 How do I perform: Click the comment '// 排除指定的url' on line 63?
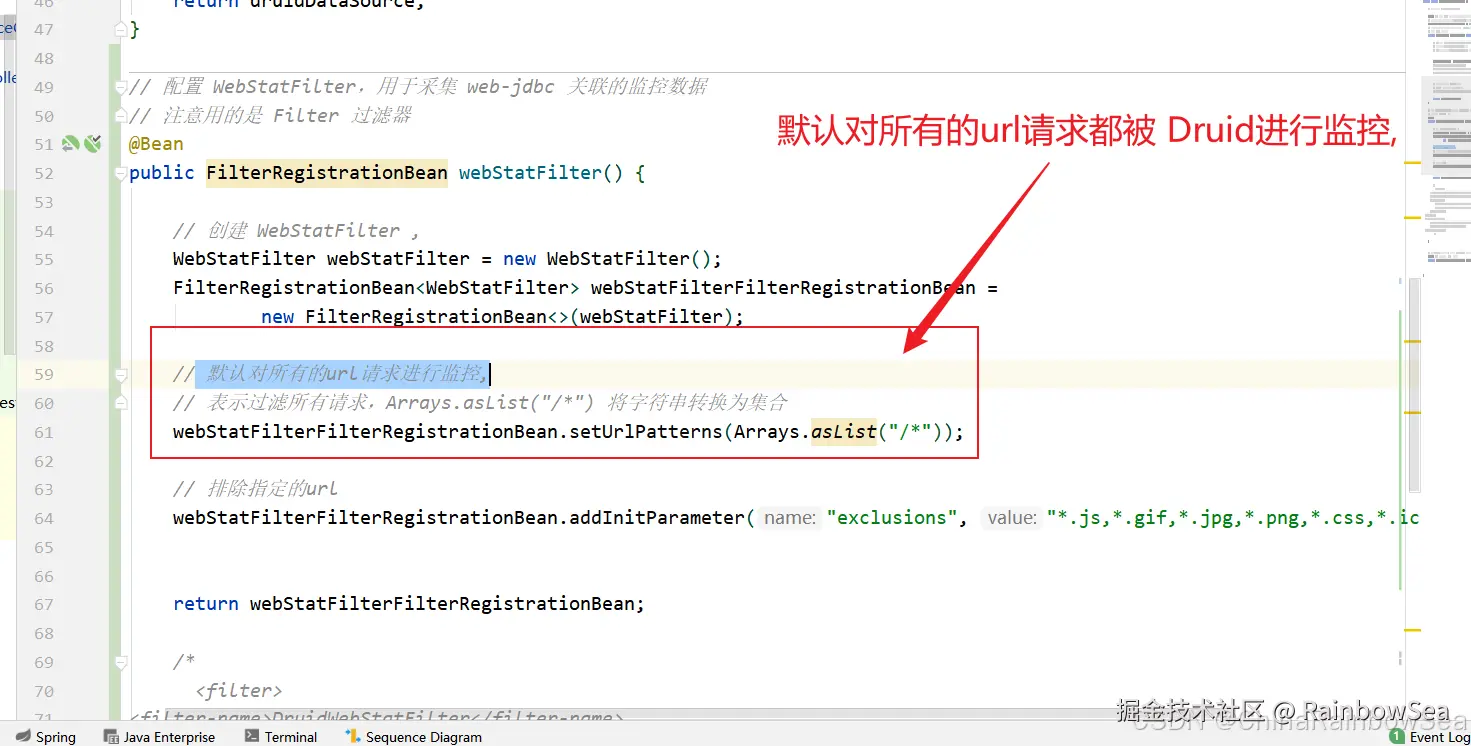tap(256, 489)
